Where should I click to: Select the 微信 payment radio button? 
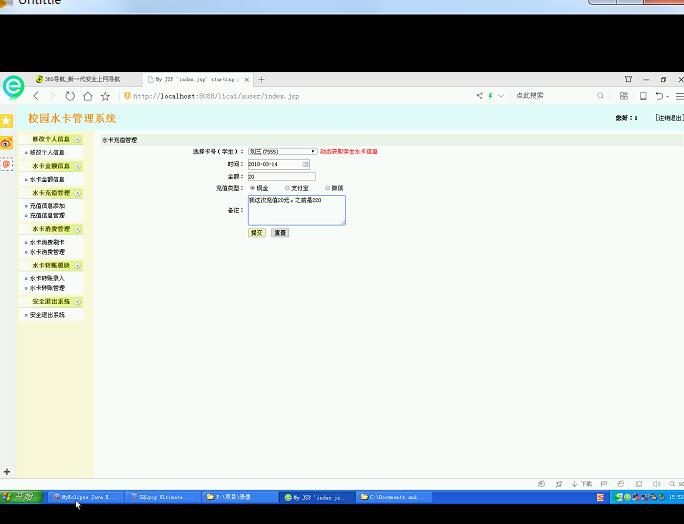coord(328,188)
